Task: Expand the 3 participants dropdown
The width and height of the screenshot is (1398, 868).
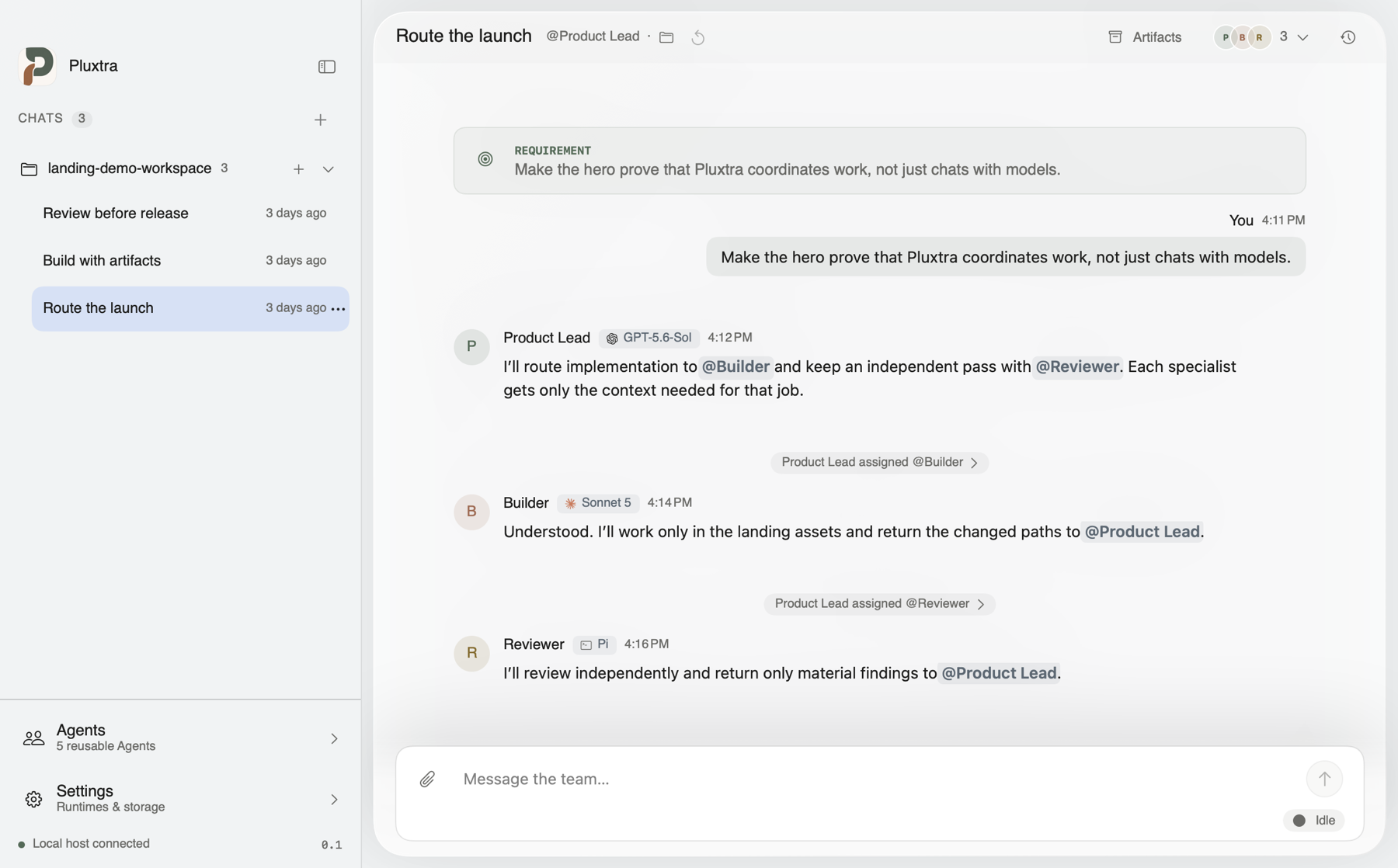Action: (1302, 37)
